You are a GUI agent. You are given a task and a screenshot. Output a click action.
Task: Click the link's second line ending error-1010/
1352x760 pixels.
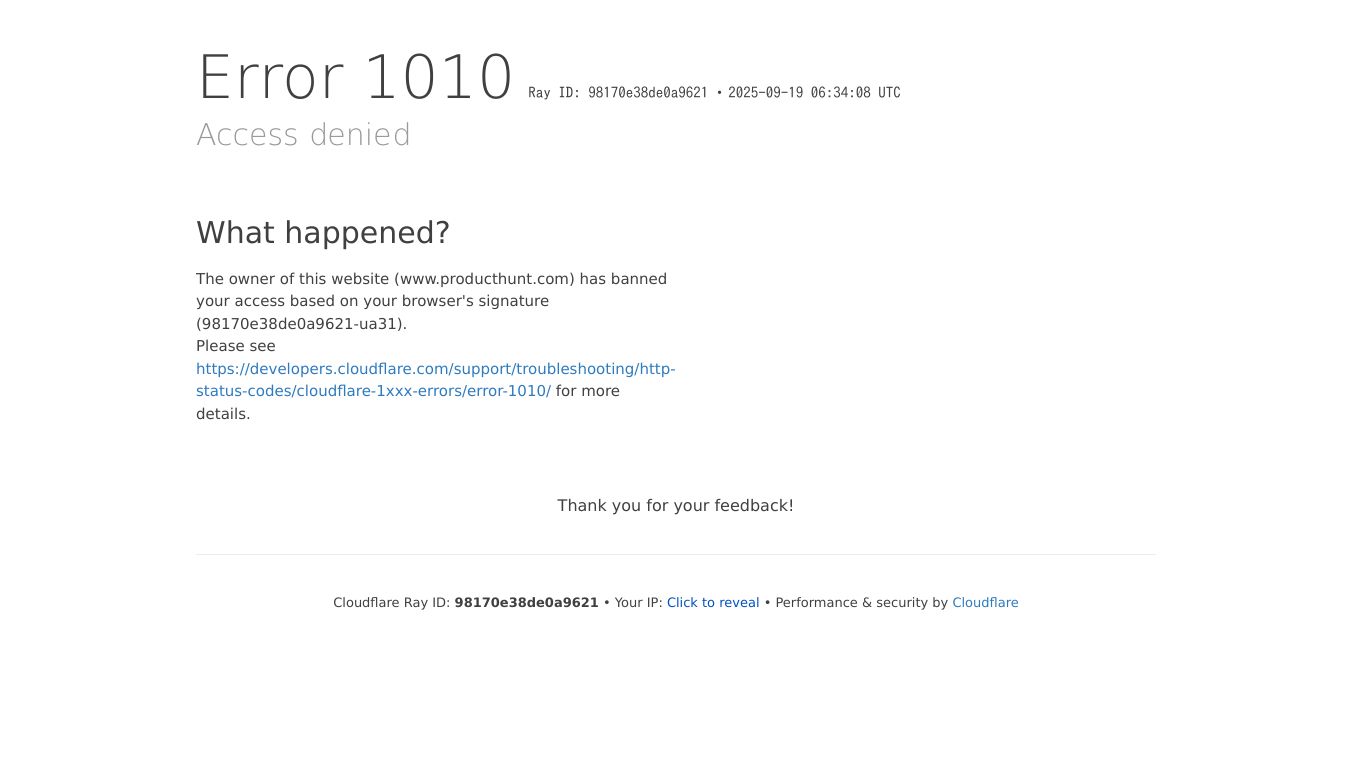click(373, 391)
